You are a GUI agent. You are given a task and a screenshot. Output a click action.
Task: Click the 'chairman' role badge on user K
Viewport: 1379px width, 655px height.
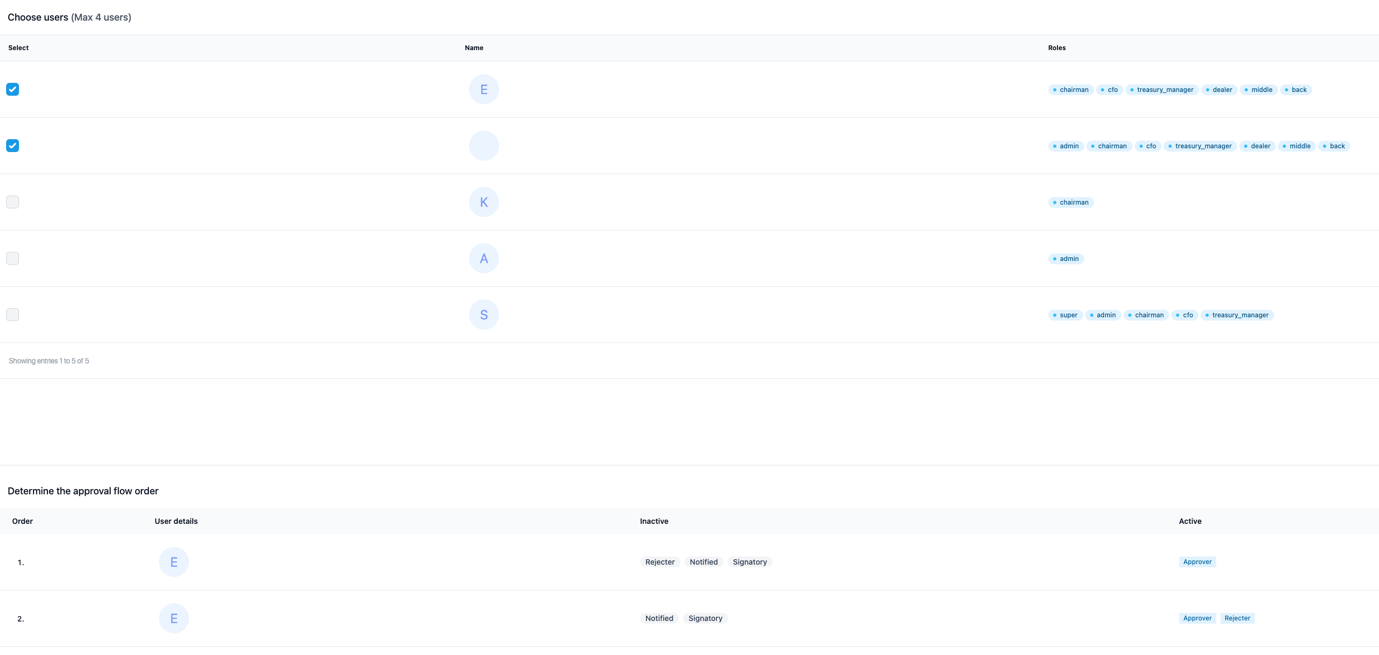pyautogui.click(x=1071, y=201)
